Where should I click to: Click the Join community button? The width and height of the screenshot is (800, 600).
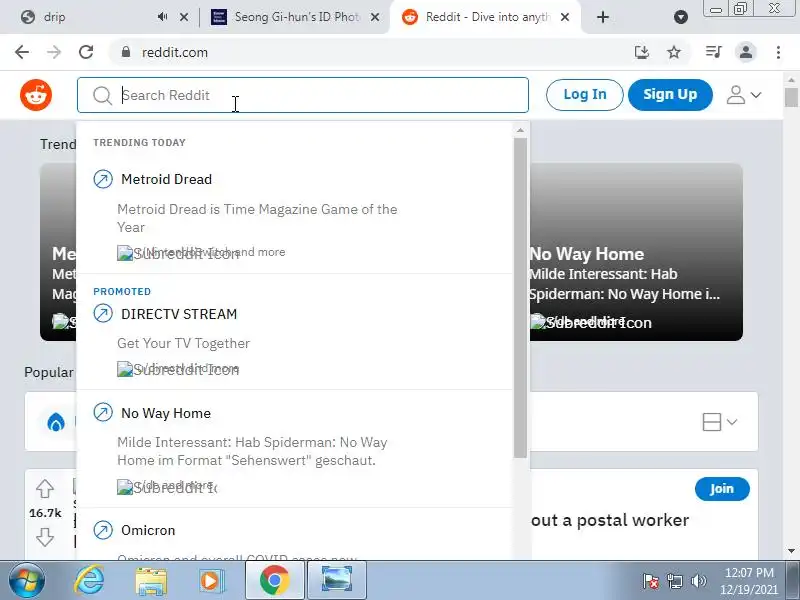[722, 489]
